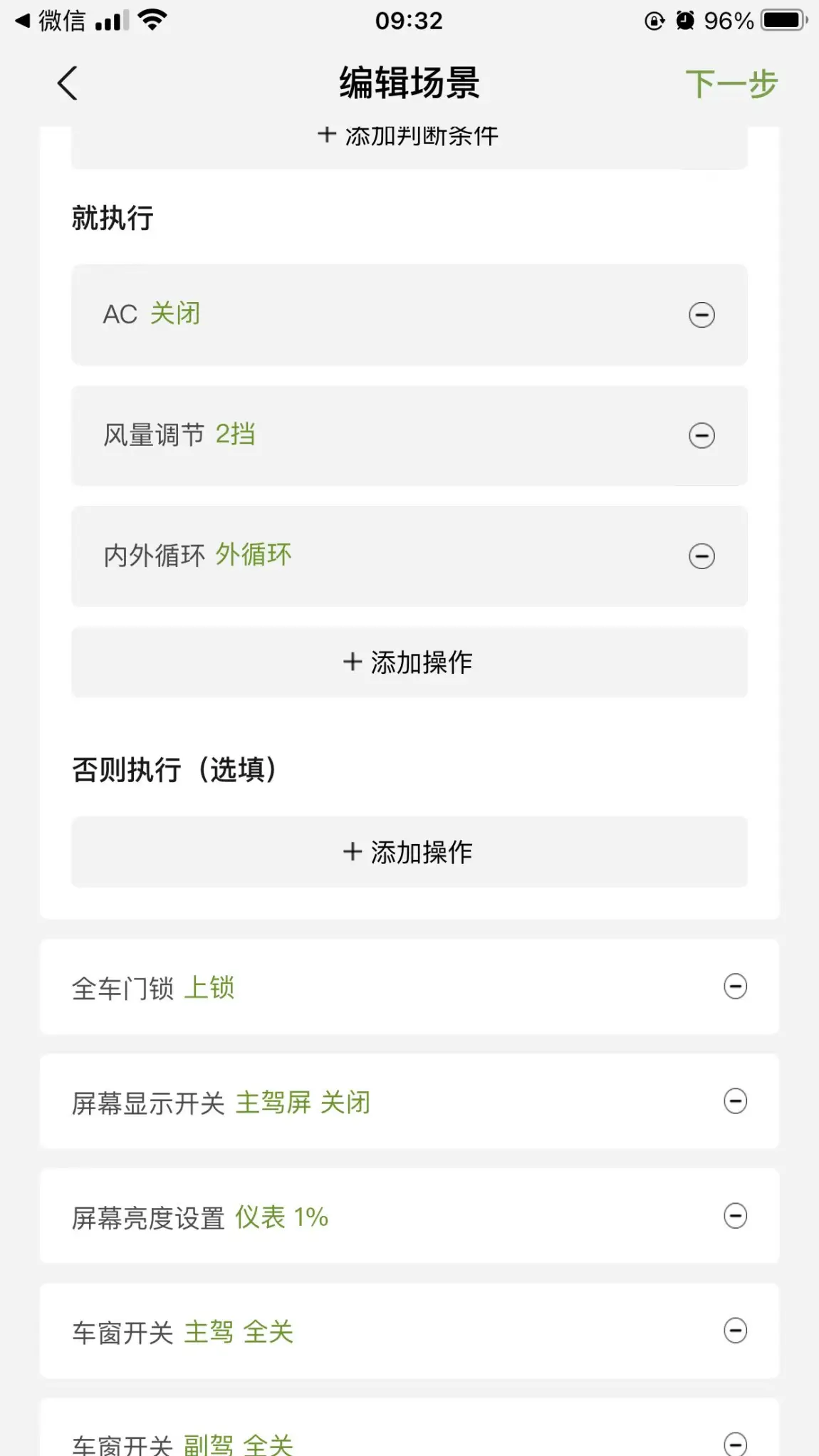Remove the AC 关闭 action

click(x=701, y=315)
